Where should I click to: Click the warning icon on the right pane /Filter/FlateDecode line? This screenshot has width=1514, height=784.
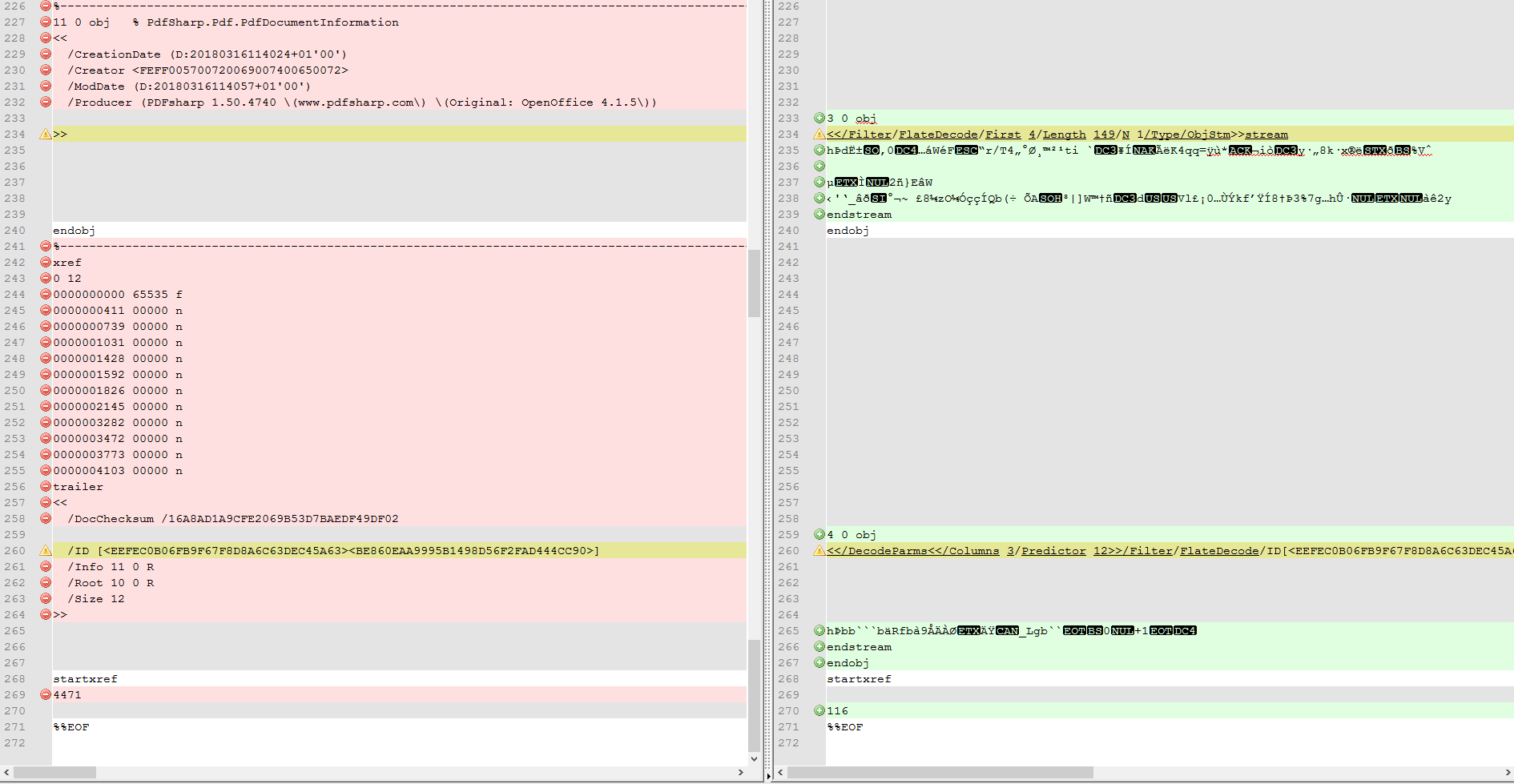click(x=819, y=134)
